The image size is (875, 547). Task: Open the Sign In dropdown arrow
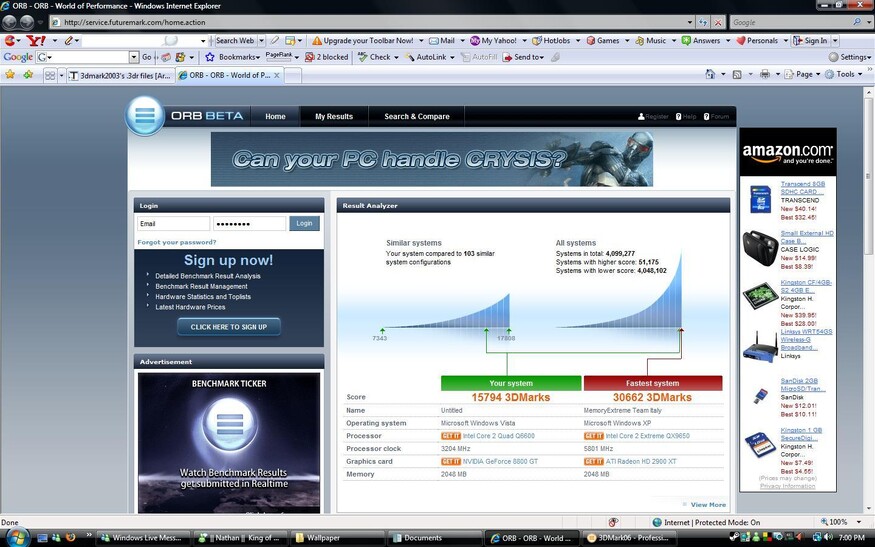click(835, 40)
